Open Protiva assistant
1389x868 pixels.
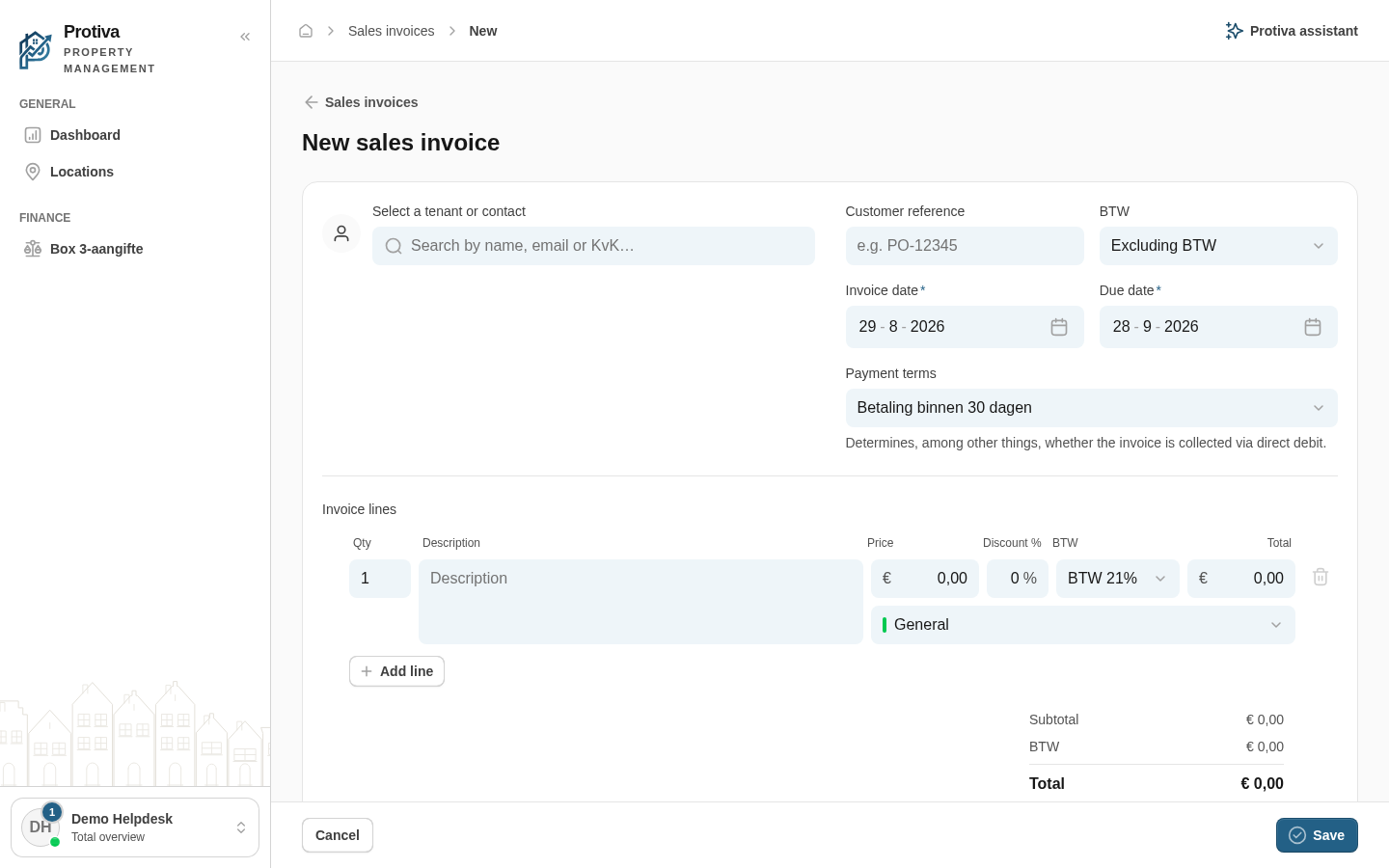[x=1291, y=31]
